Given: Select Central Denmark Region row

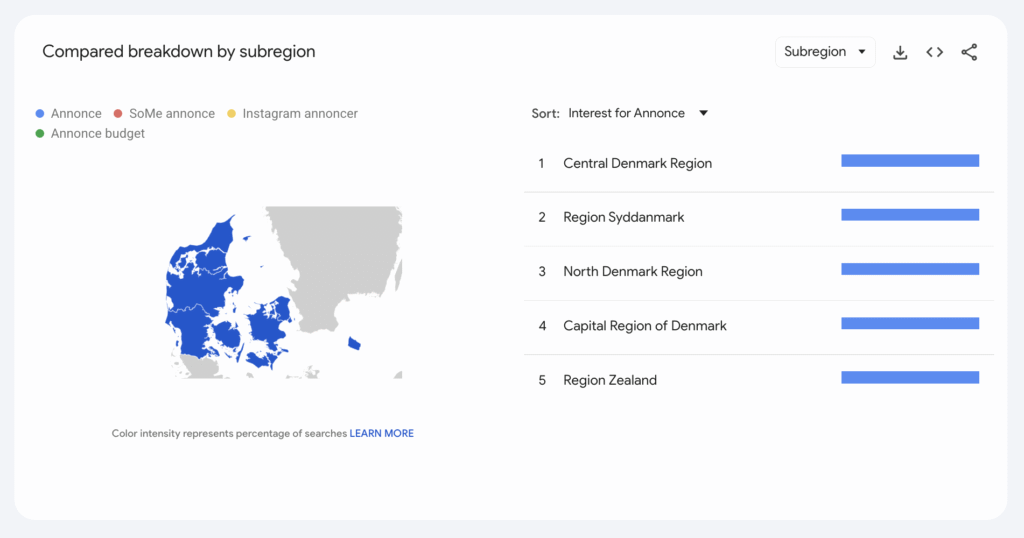Looking at the screenshot, I should (x=759, y=163).
